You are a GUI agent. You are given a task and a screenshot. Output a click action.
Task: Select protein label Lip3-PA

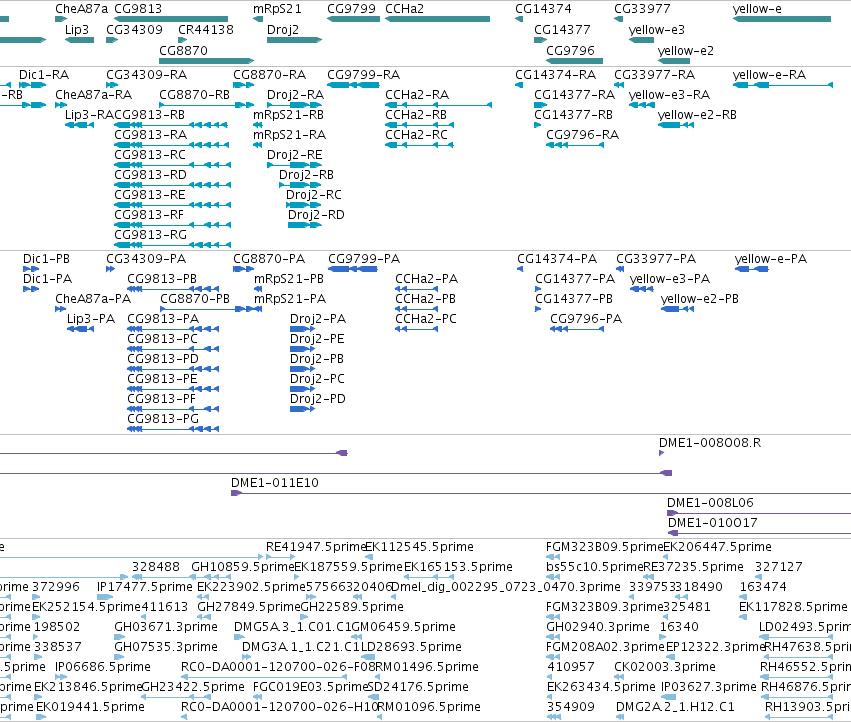pos(91,319)
